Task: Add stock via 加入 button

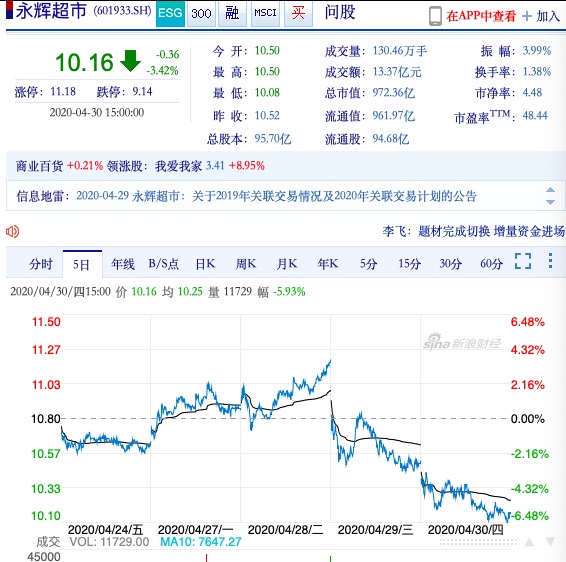Action: pos(541,16)
